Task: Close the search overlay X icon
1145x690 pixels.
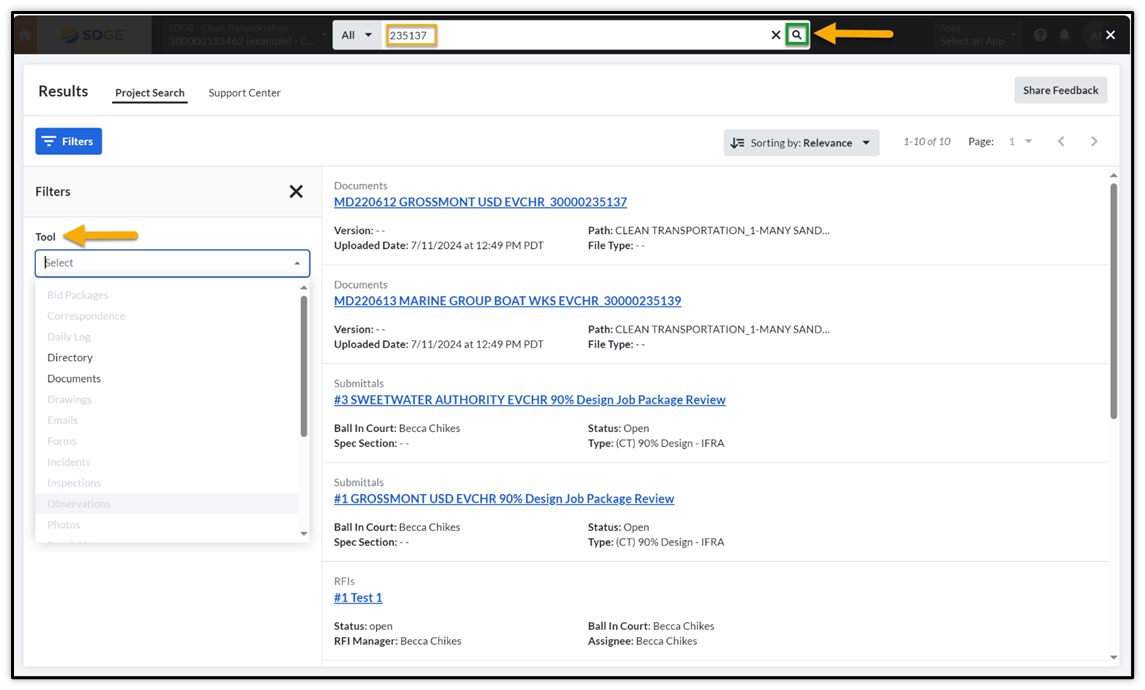Action: point(1110,35)
